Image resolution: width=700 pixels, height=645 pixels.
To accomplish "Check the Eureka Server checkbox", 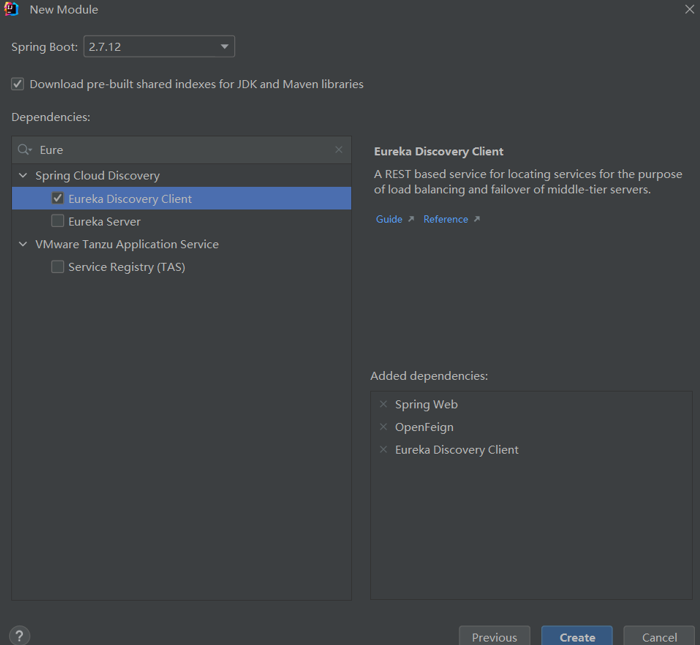I will [x=58, y=221].
